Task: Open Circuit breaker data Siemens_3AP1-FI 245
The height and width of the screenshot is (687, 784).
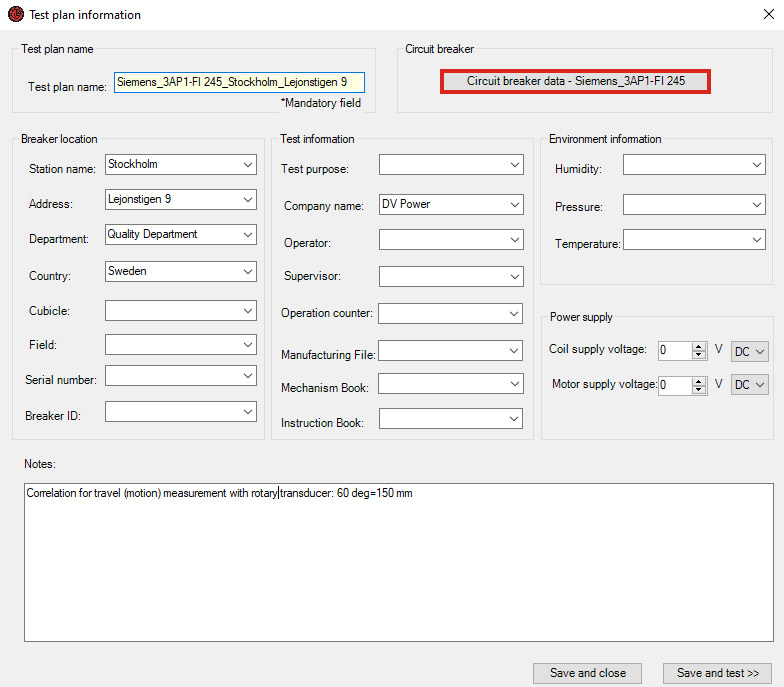Action: click(x=575, y=81)
